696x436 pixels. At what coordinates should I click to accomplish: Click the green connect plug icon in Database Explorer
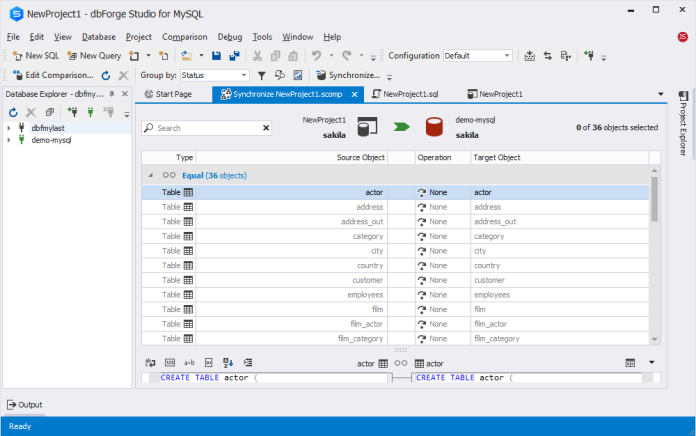click(x=91, y=113)
